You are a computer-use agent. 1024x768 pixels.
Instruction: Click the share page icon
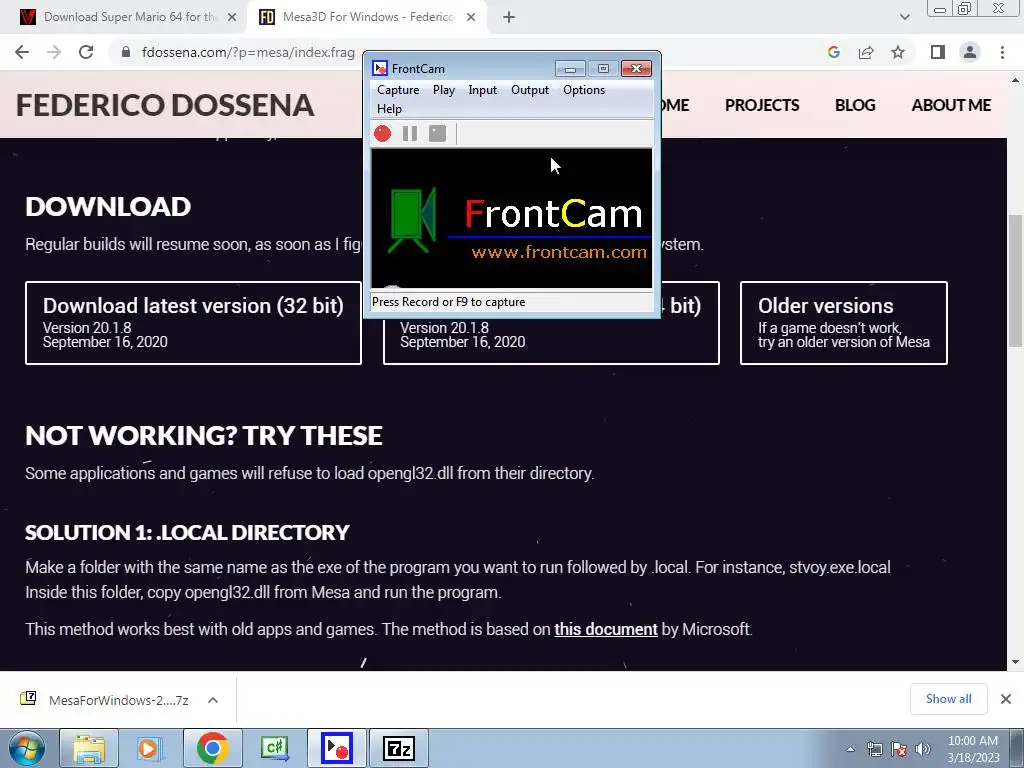click(866, 52)
